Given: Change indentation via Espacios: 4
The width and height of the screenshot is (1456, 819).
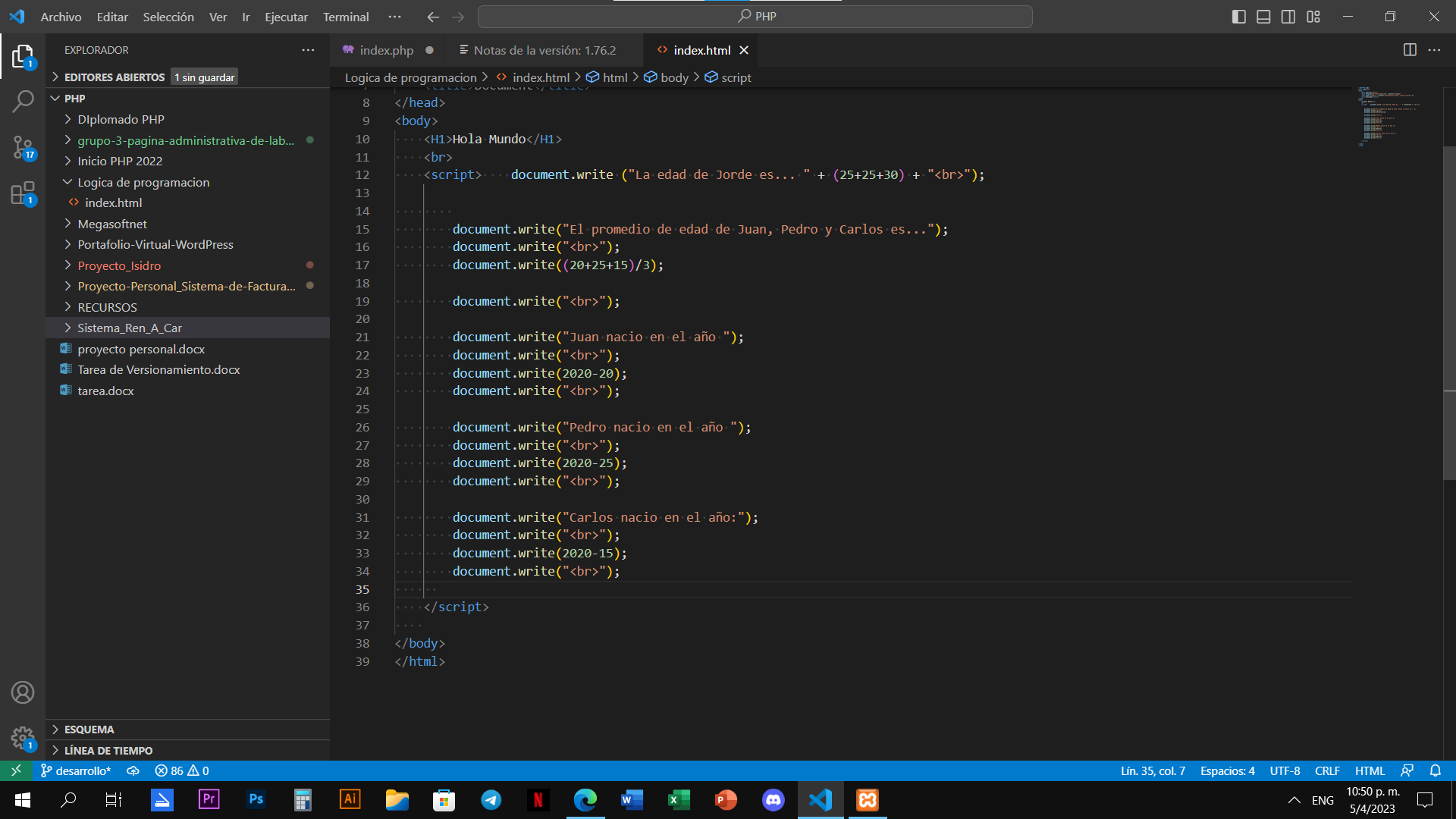Looking at the screenshot, I should click(x=1227, y=770).
